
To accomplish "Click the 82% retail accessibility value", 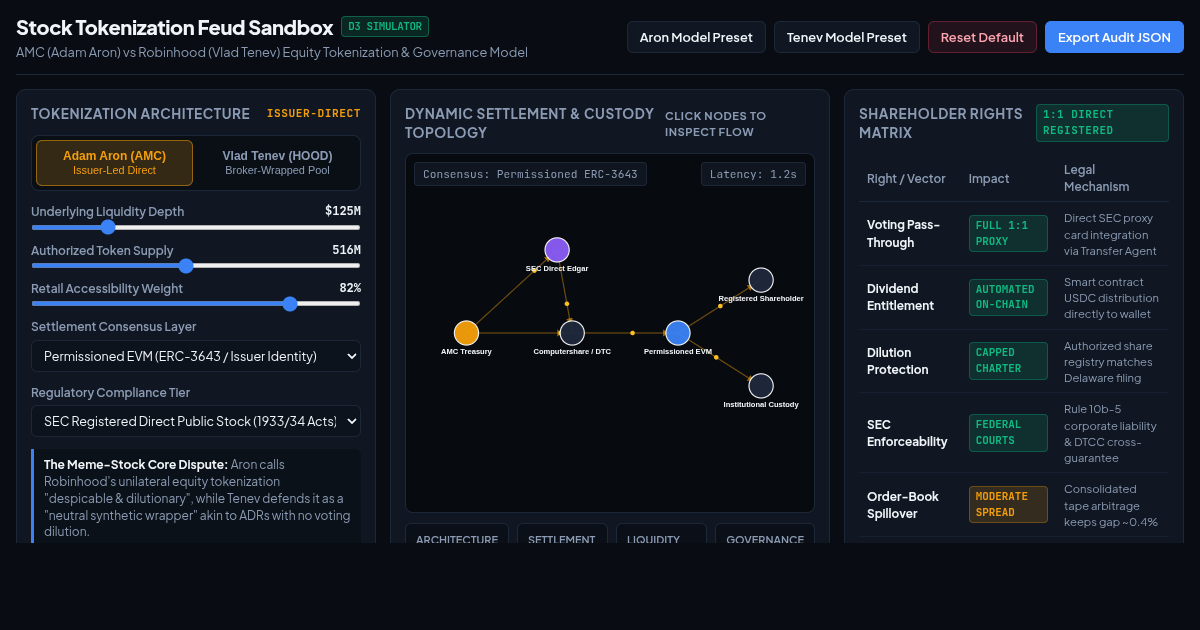I will [350, 288].
